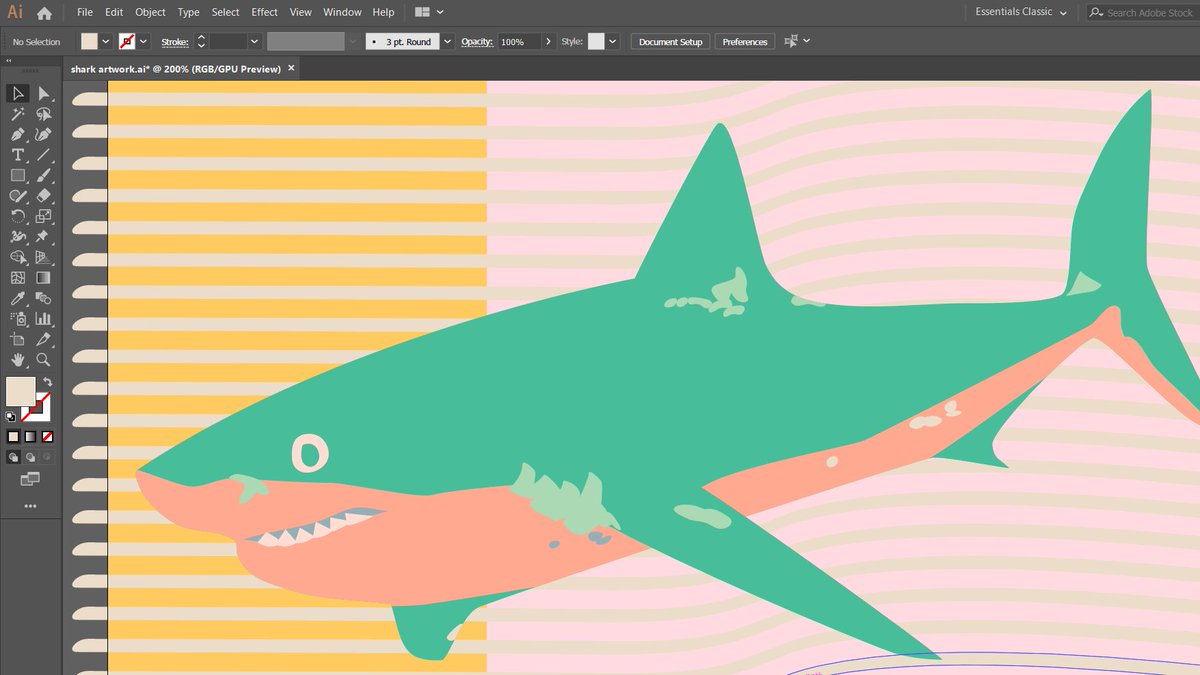Activate the Width (warp) tool
This screenshot has width=1200, height=675.
click(18, 237)
